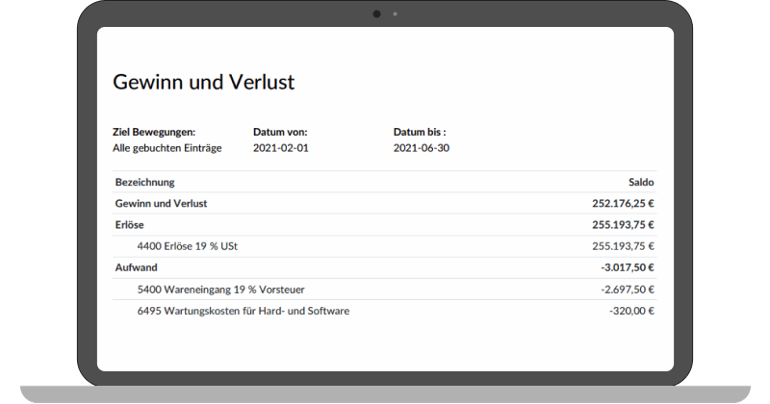Screen dimensions: 770x404
Task: Click the 'Alle gebuchten Einträge' value
Action: [166, 148]
